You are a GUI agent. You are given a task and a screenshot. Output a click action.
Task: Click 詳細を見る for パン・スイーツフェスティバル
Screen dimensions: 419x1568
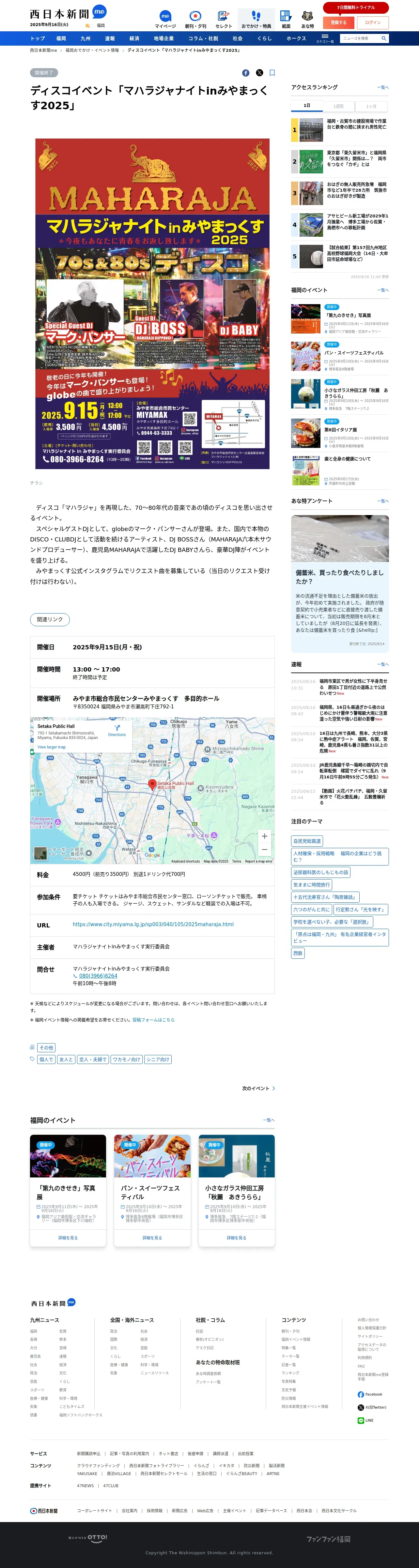152,1237
